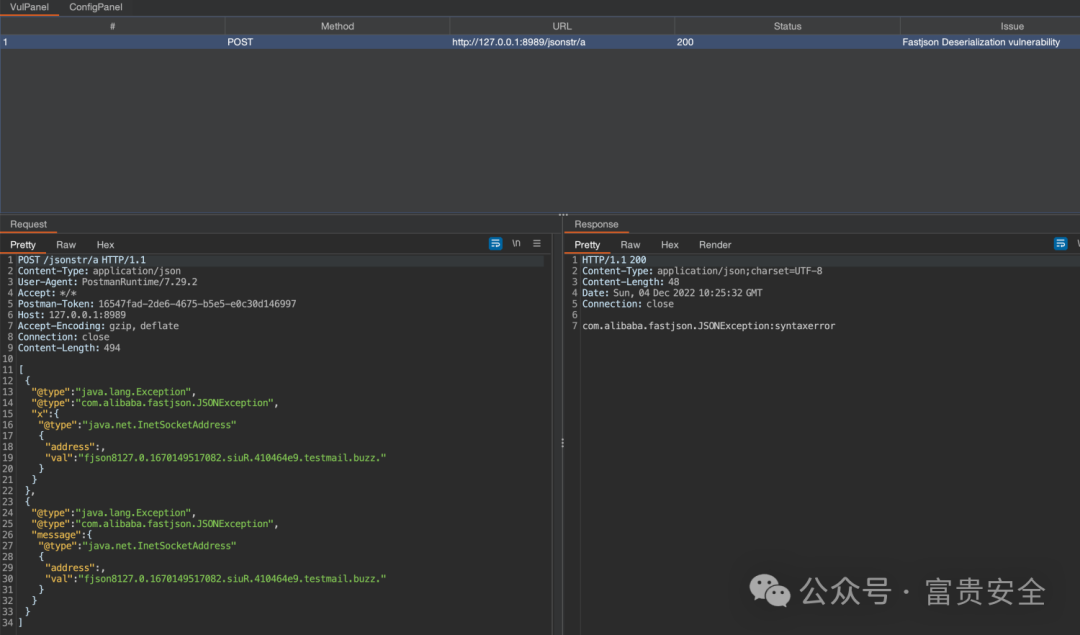Click the horizontal splitter handle above Response panel
Viewport: 1080px width, 635px height.
point(563,214)
